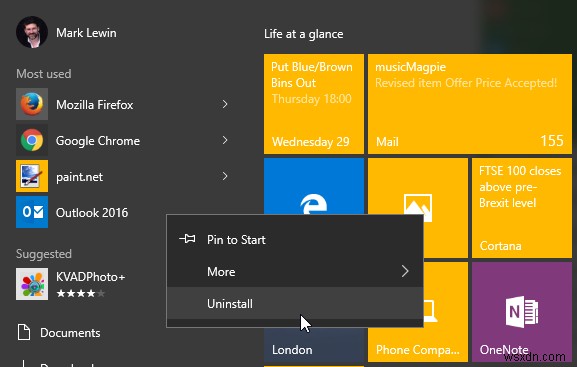The image size is (577, 367).
Task: Open the London weather tile
Action: [x=314, y=345]
